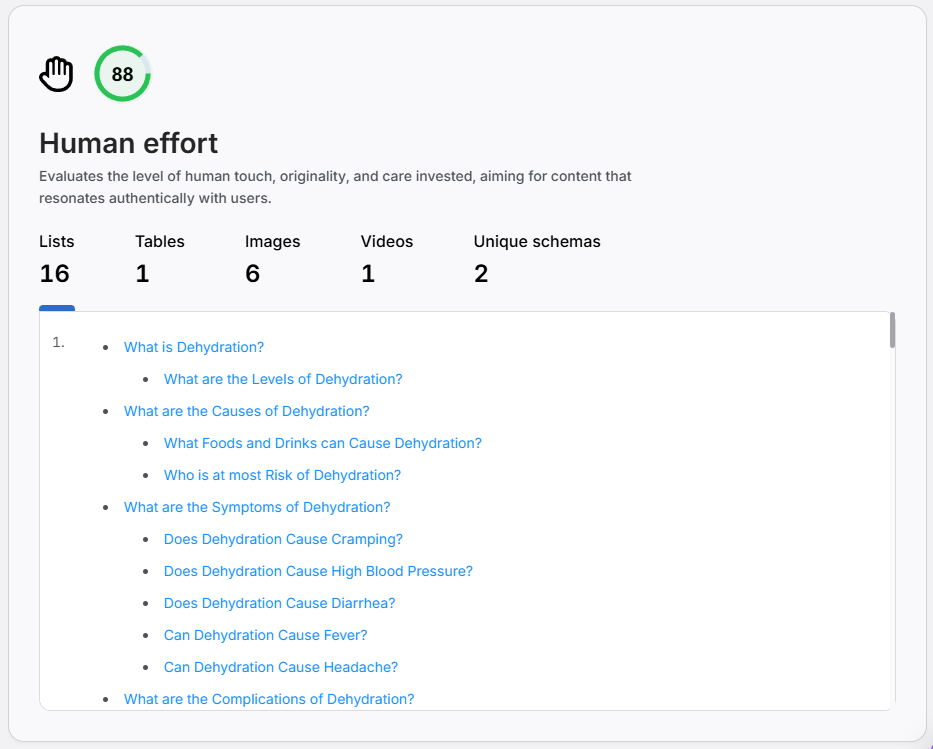
Task: View the Unique schemas tab
Action: 536,259
